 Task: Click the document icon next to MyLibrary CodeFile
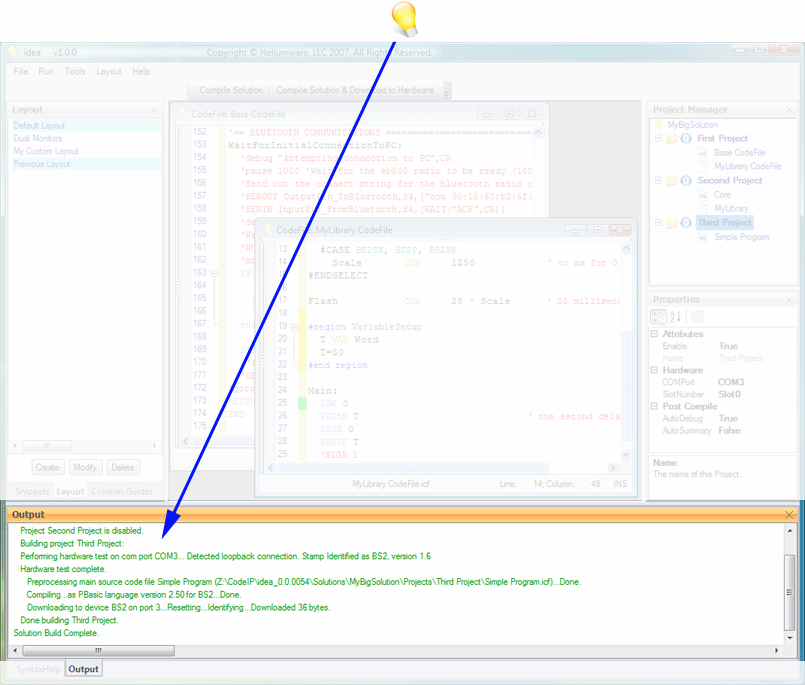(703, 166)
